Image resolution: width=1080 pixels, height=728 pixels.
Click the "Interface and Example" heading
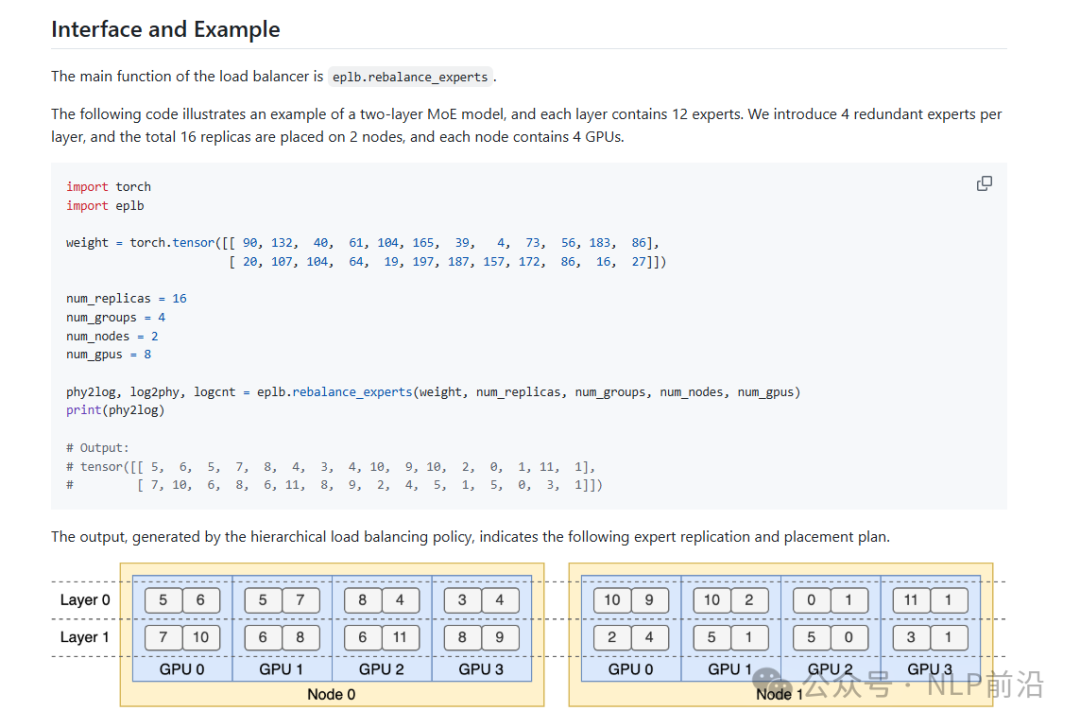coord(165,29)
